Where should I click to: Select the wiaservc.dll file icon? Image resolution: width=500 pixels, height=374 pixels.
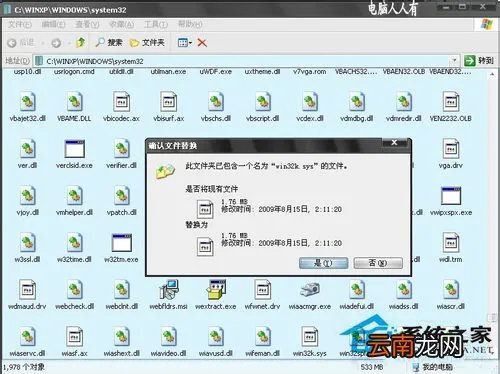27,337
